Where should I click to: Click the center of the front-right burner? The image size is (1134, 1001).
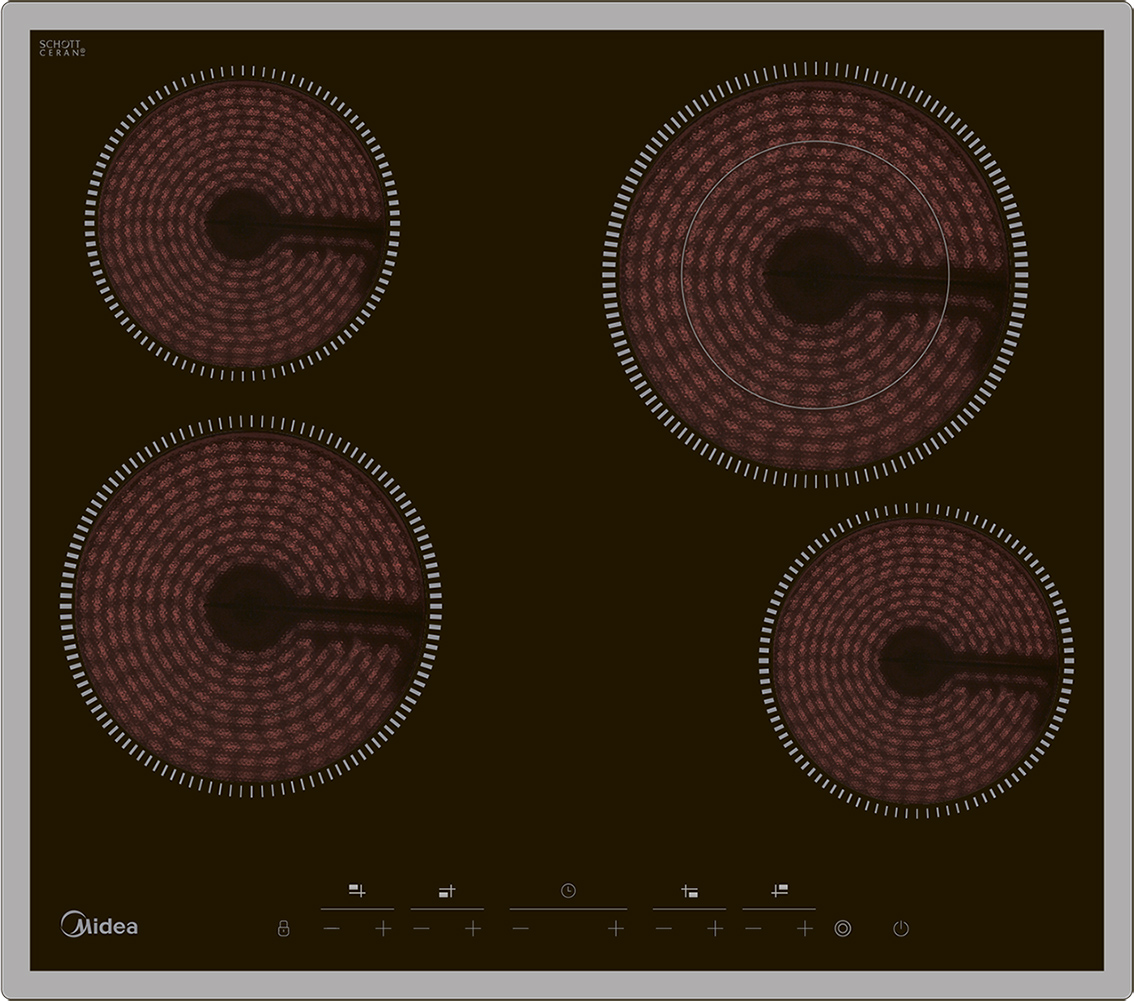click(x=916, y=661)
